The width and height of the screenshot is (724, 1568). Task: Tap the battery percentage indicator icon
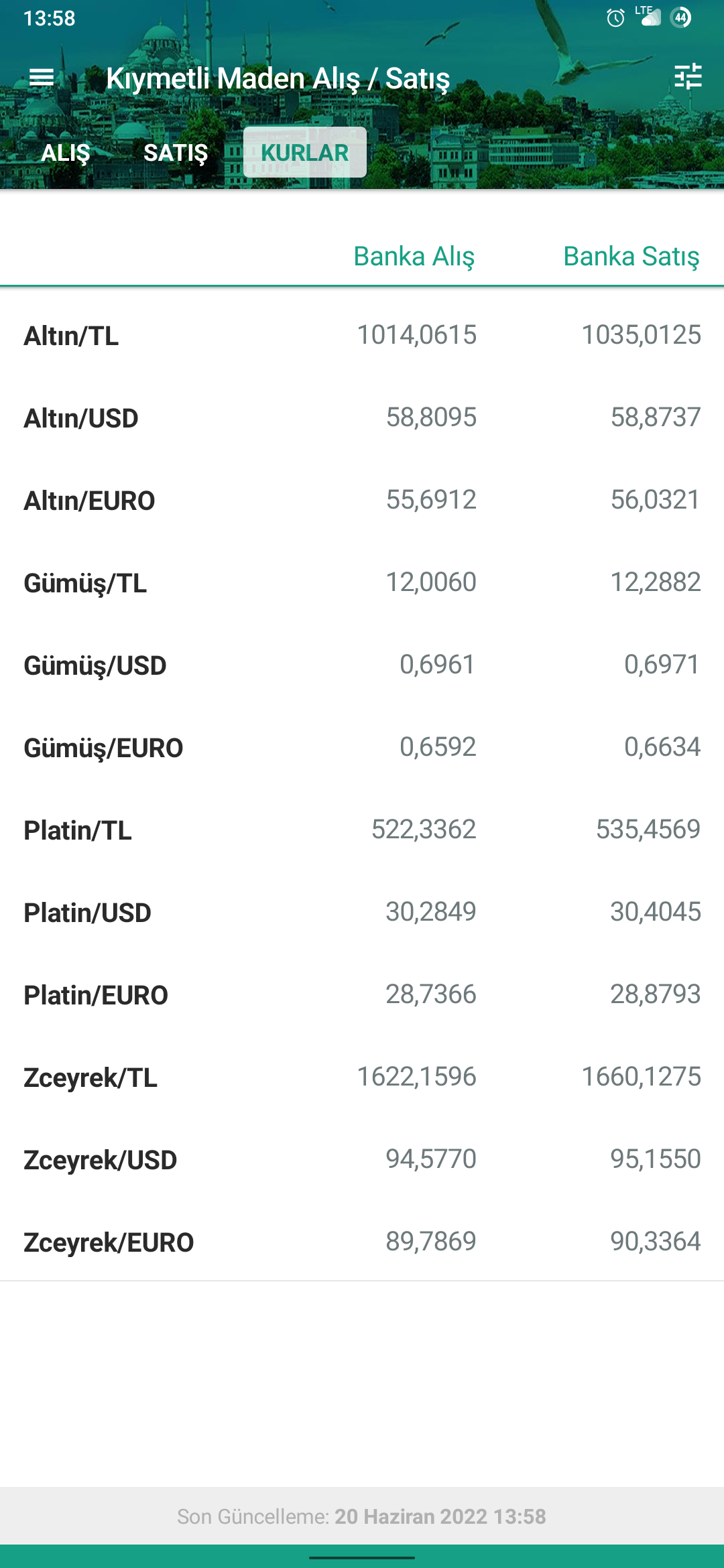(x=681, y=17)
